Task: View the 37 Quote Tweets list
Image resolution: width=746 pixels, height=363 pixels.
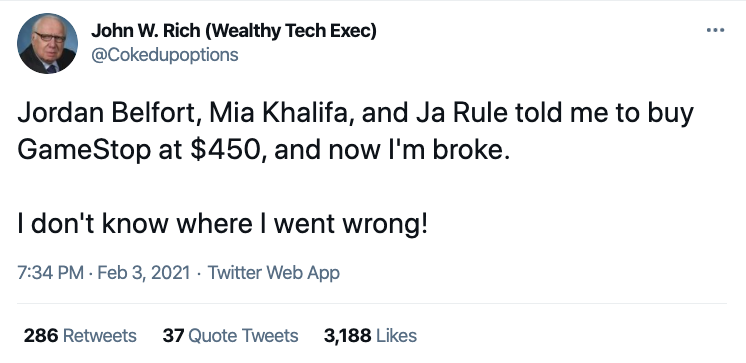Action: (x=230, y=336)
